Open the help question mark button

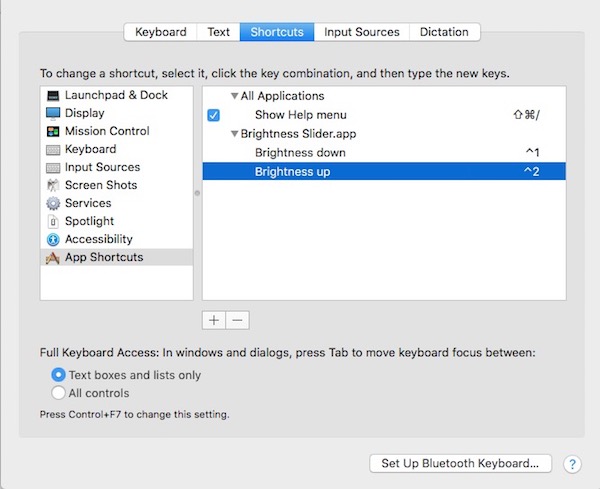[572, 464]
